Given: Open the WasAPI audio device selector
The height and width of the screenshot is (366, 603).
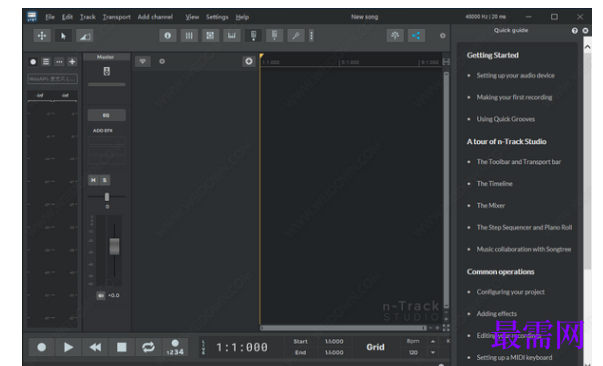Looking at the screenshot, I should pos(52,79).
